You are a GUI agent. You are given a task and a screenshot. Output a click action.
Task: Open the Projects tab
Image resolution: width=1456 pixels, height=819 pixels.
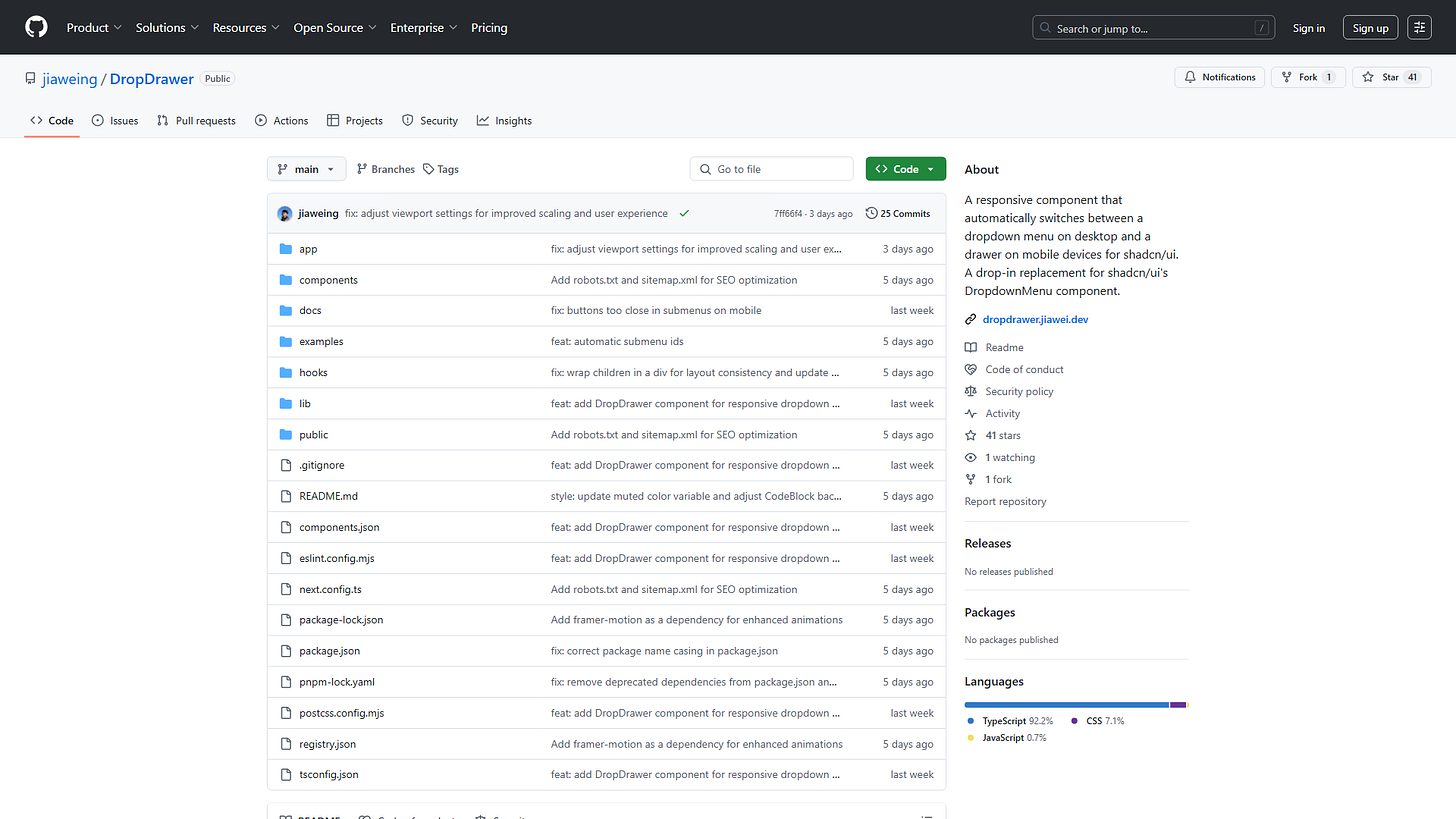coord(355,120)
